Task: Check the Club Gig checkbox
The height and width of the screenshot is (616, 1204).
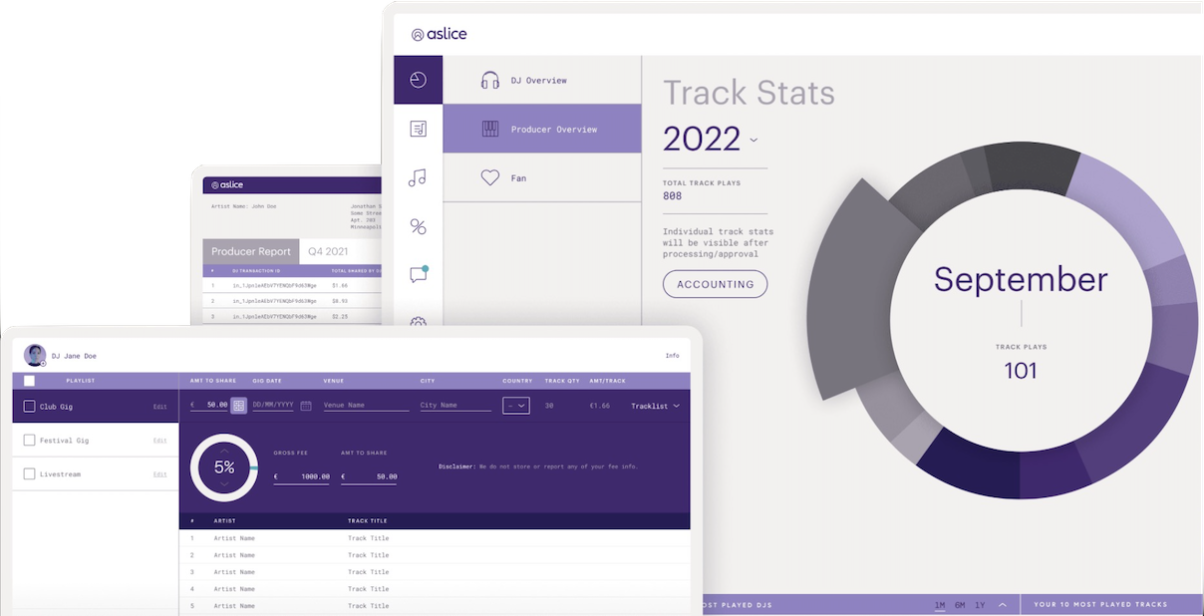Action: click(29, 406)
